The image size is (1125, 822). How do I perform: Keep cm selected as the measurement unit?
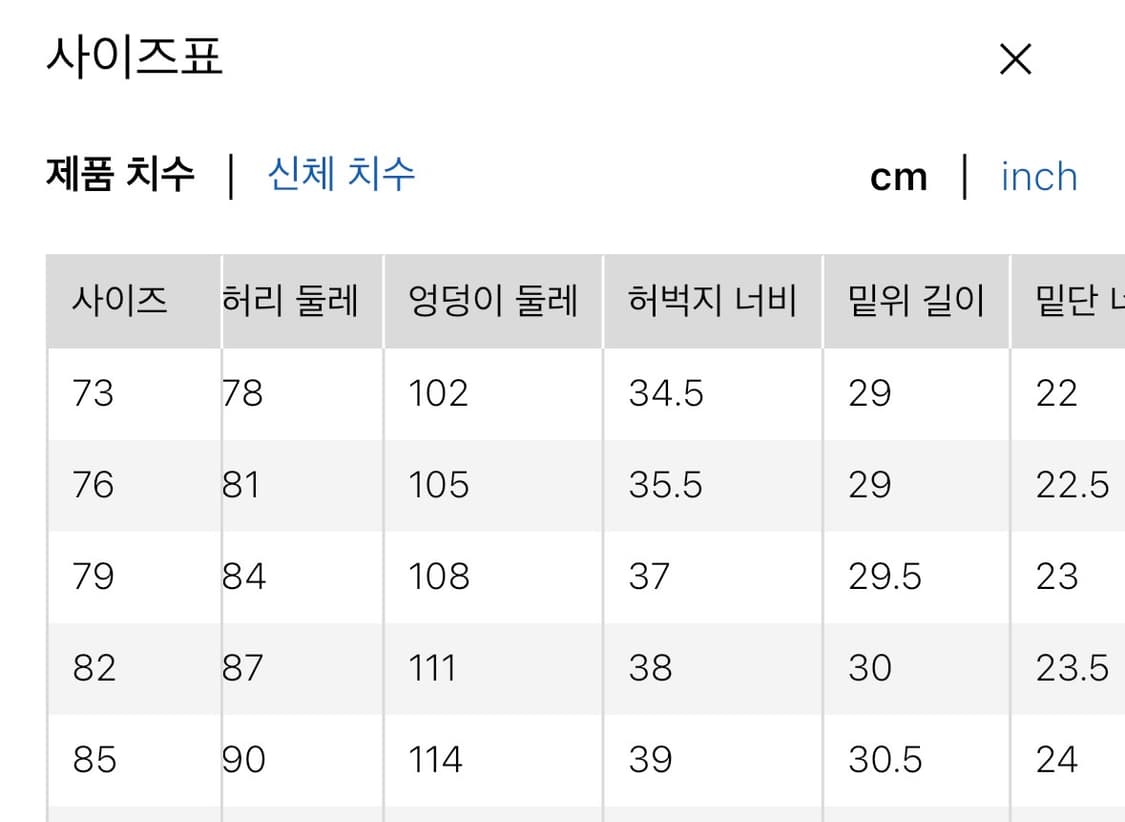[898, 176]
